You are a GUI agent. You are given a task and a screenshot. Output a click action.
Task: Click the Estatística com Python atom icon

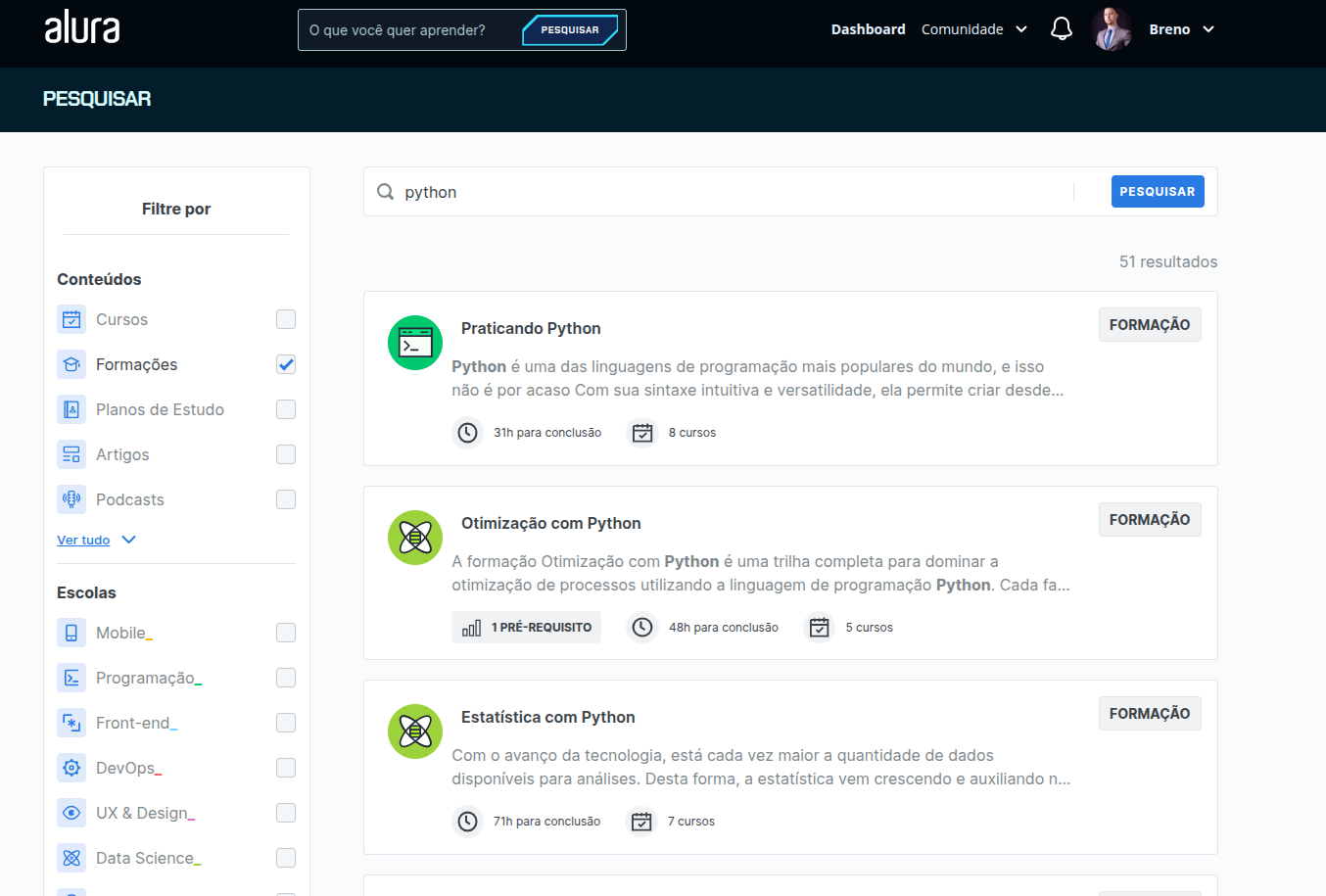tap(415, 731)
